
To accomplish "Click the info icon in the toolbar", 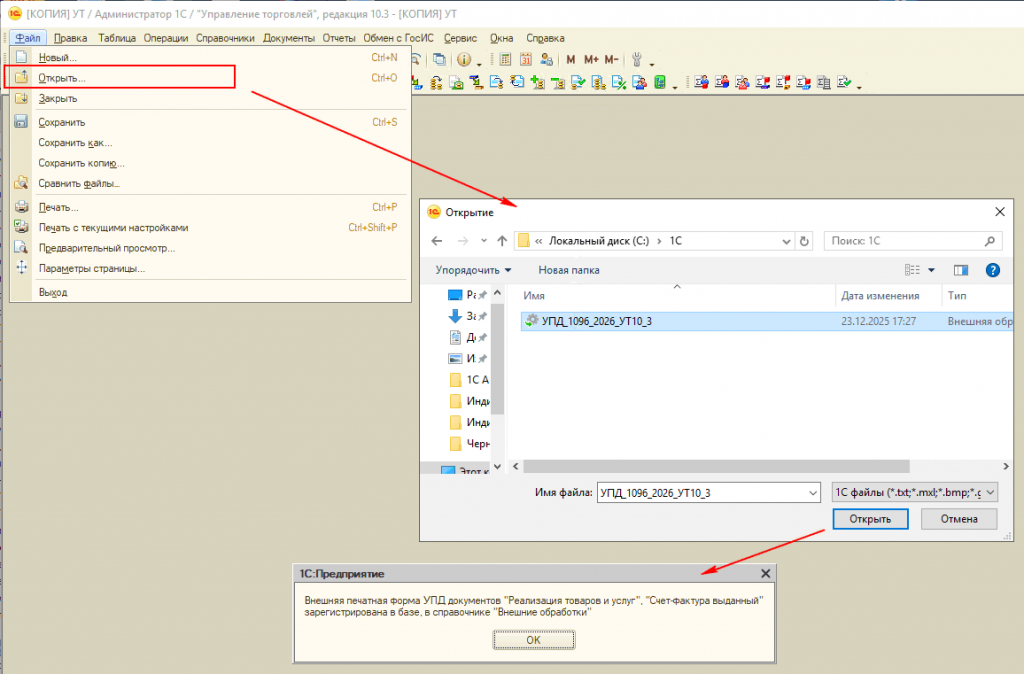I will pos(464,60).
